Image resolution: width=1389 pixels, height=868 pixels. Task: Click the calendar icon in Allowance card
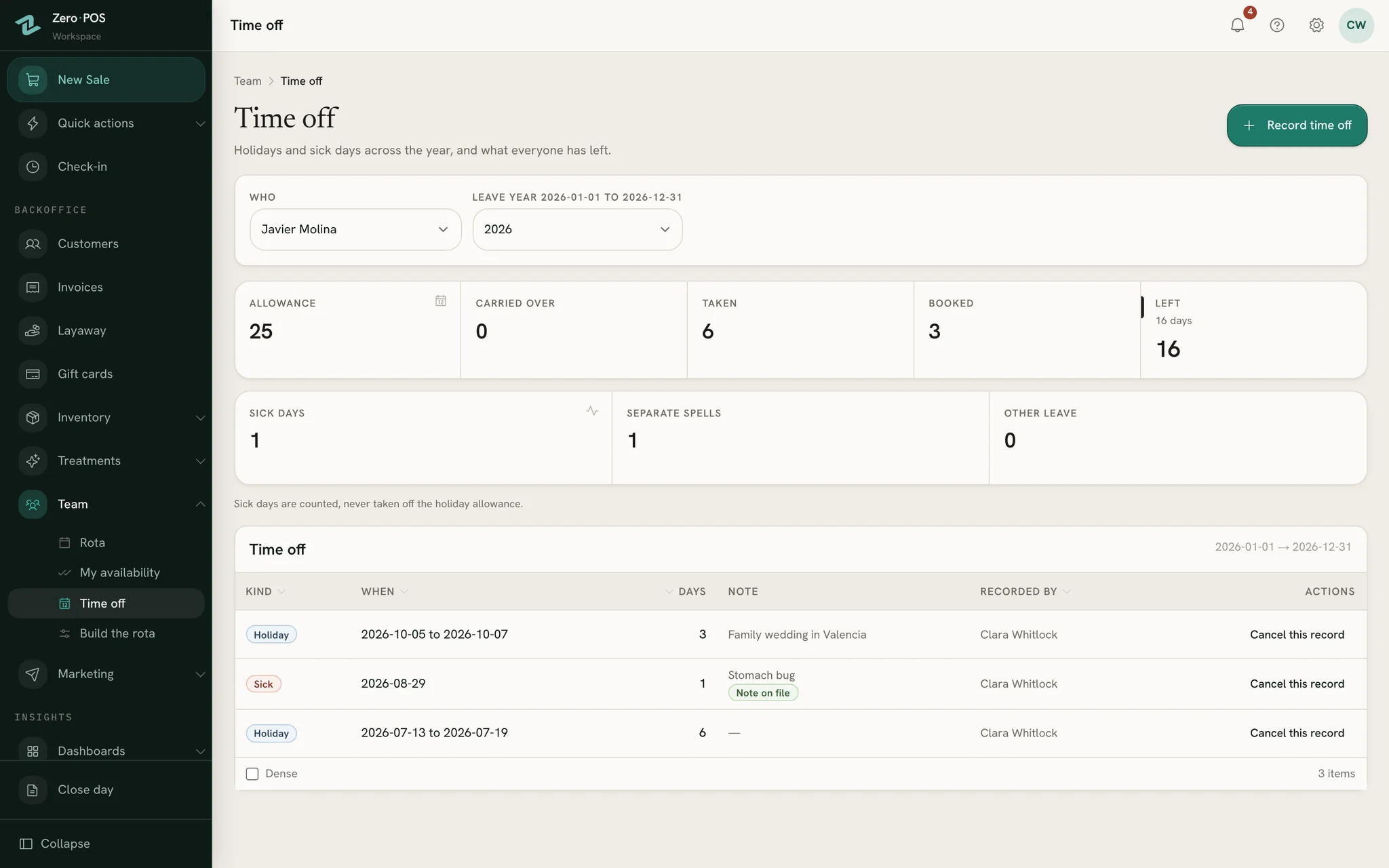click(x=441, y=300)
